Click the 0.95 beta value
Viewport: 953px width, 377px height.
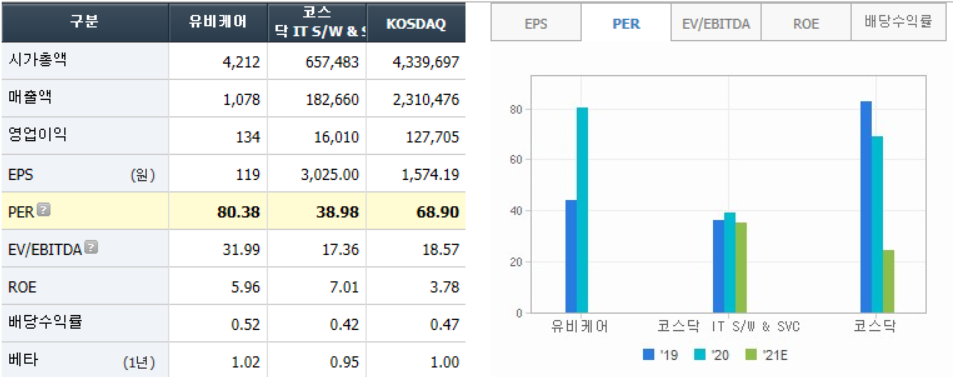click(x=345, y=363)
